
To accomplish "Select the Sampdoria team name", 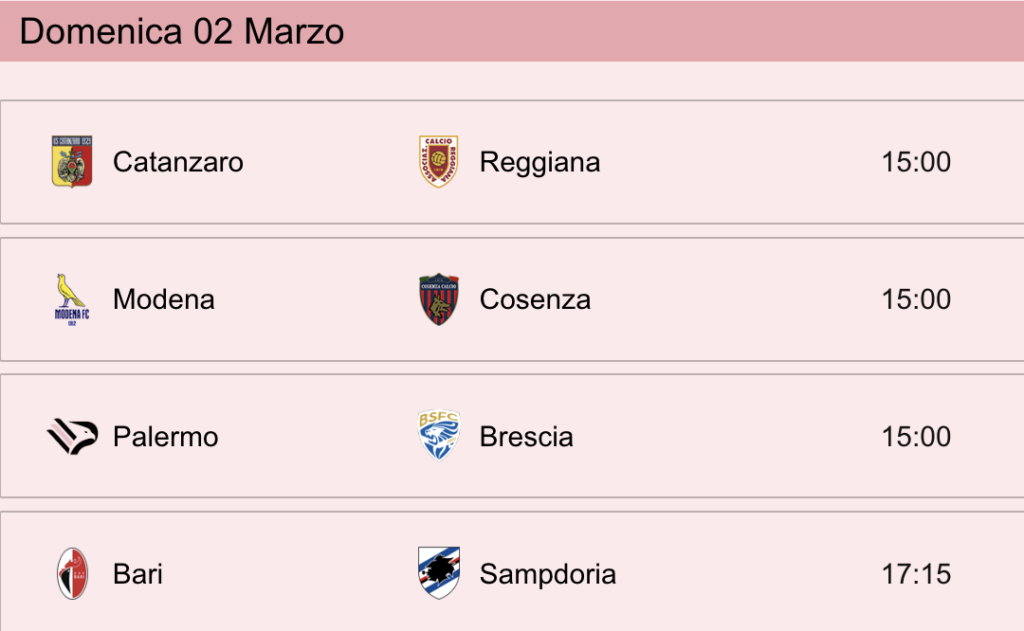I will pos(547,575).
